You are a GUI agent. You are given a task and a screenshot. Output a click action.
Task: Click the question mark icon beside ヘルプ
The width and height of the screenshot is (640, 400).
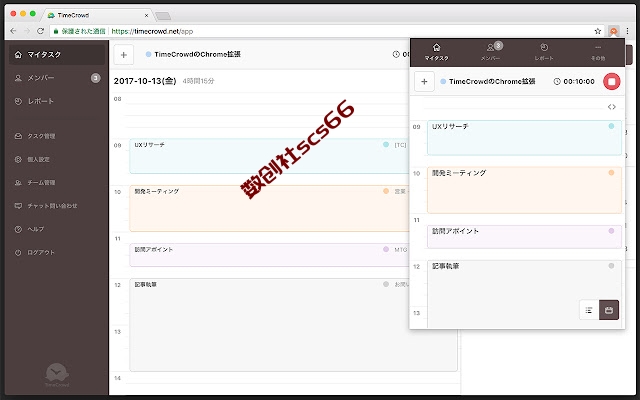(18, 229)
